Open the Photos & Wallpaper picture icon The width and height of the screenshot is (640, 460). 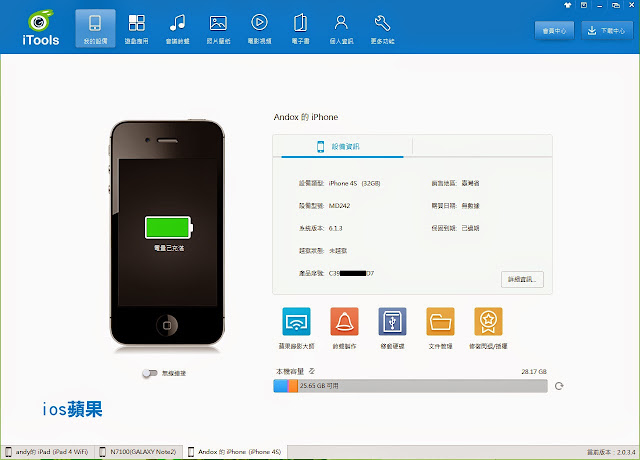point(218,29)
